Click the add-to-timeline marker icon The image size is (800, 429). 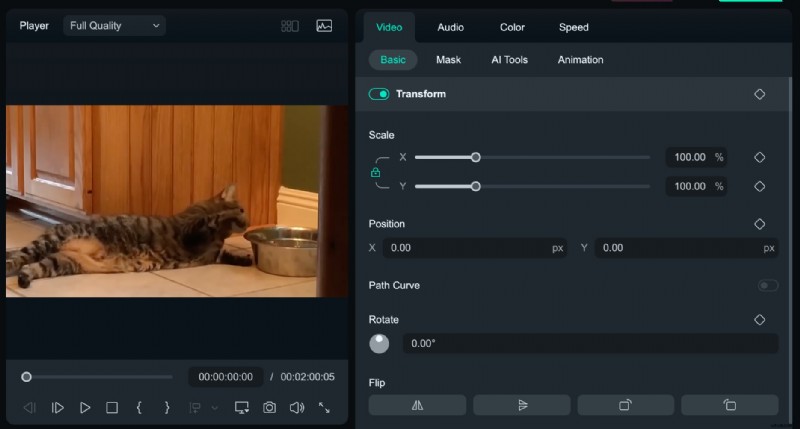[195, 408]
